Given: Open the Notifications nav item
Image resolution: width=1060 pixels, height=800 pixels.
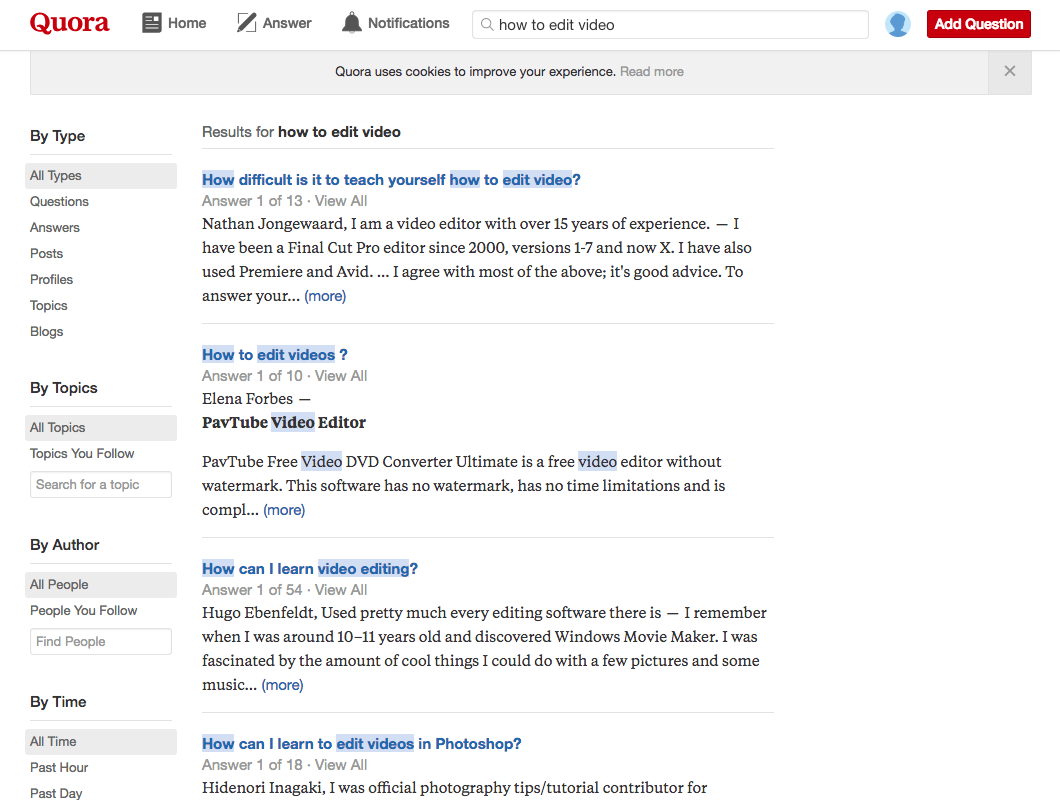Looking at the screenshot, I should click(395, 23).
